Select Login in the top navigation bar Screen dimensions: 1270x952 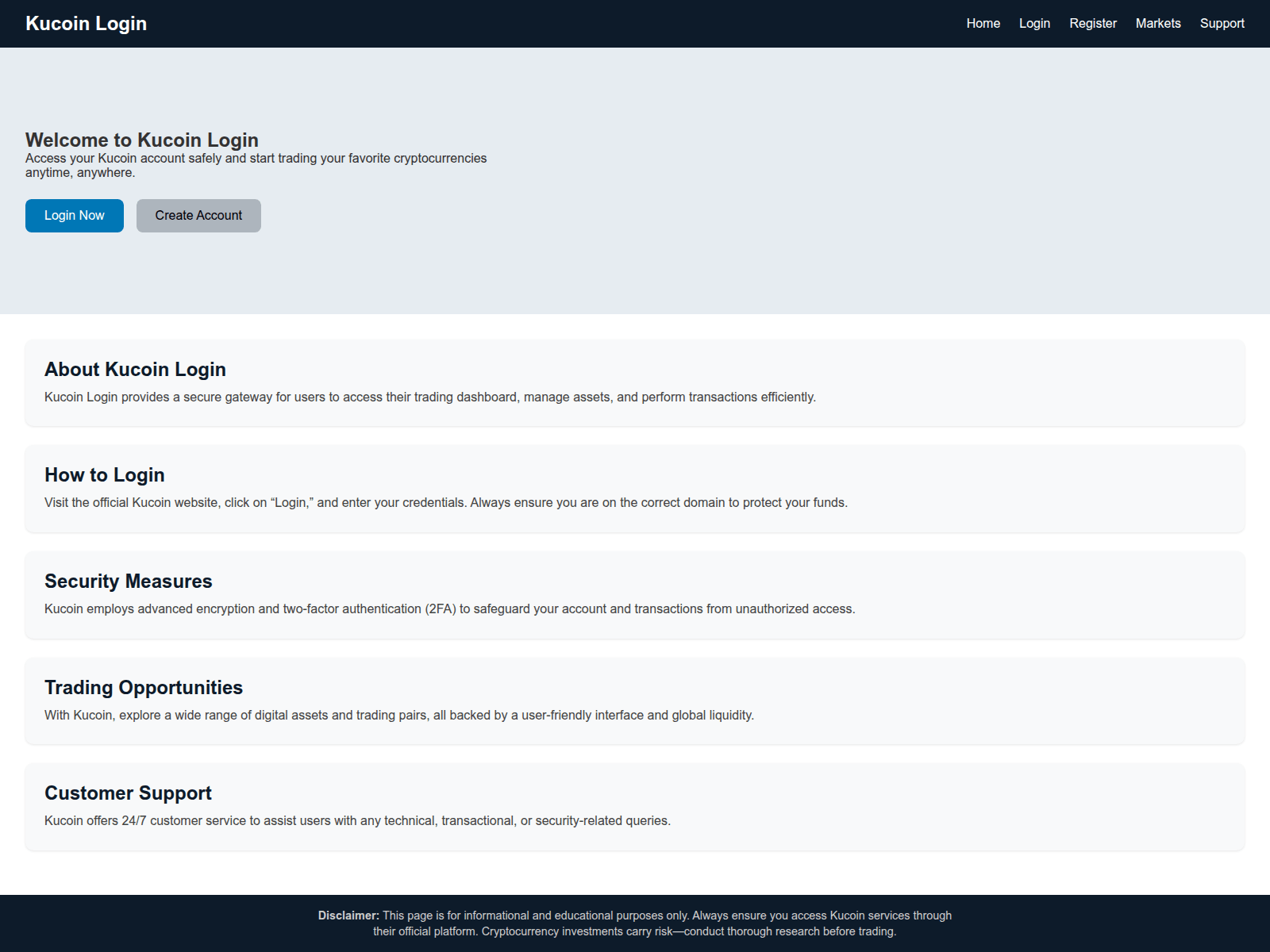tap(1034, 23)
